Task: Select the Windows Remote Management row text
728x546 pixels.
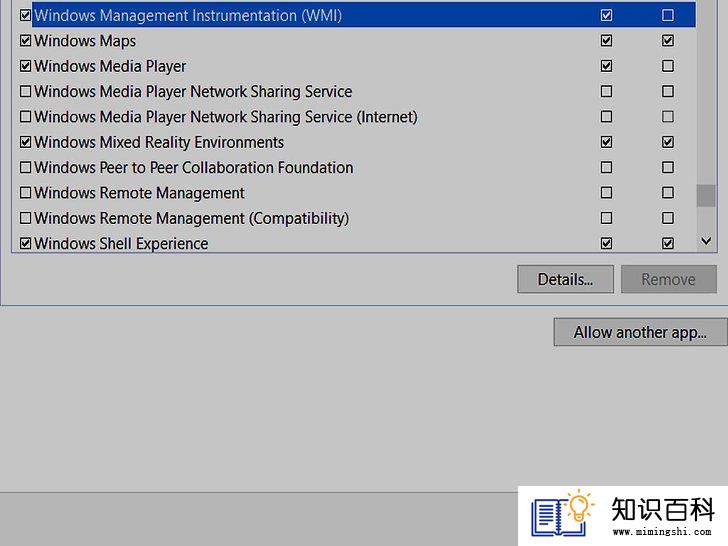Action: coord(139,193)
